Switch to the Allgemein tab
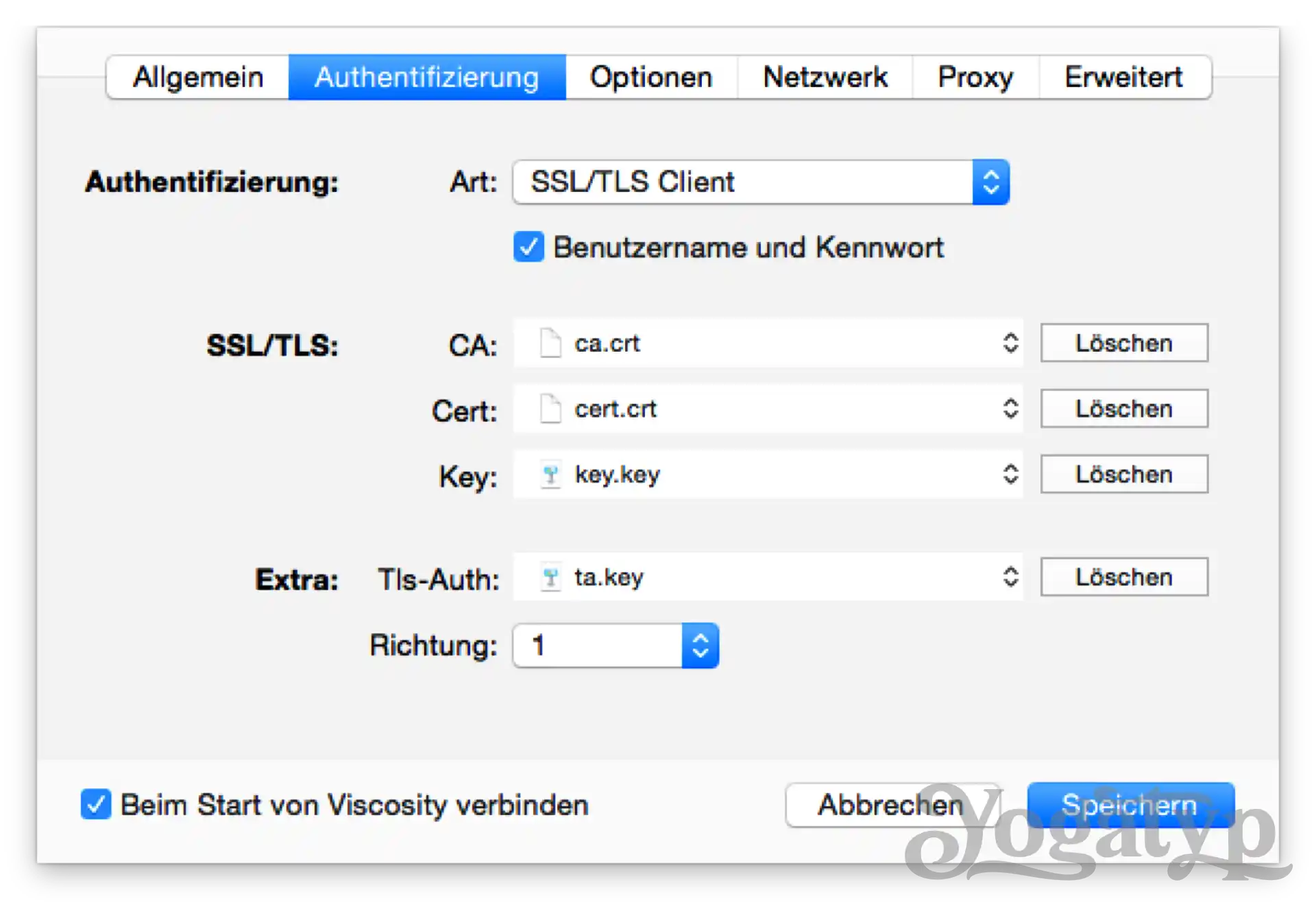Viewport: 1316px width, 909px height. pos(198,77)
